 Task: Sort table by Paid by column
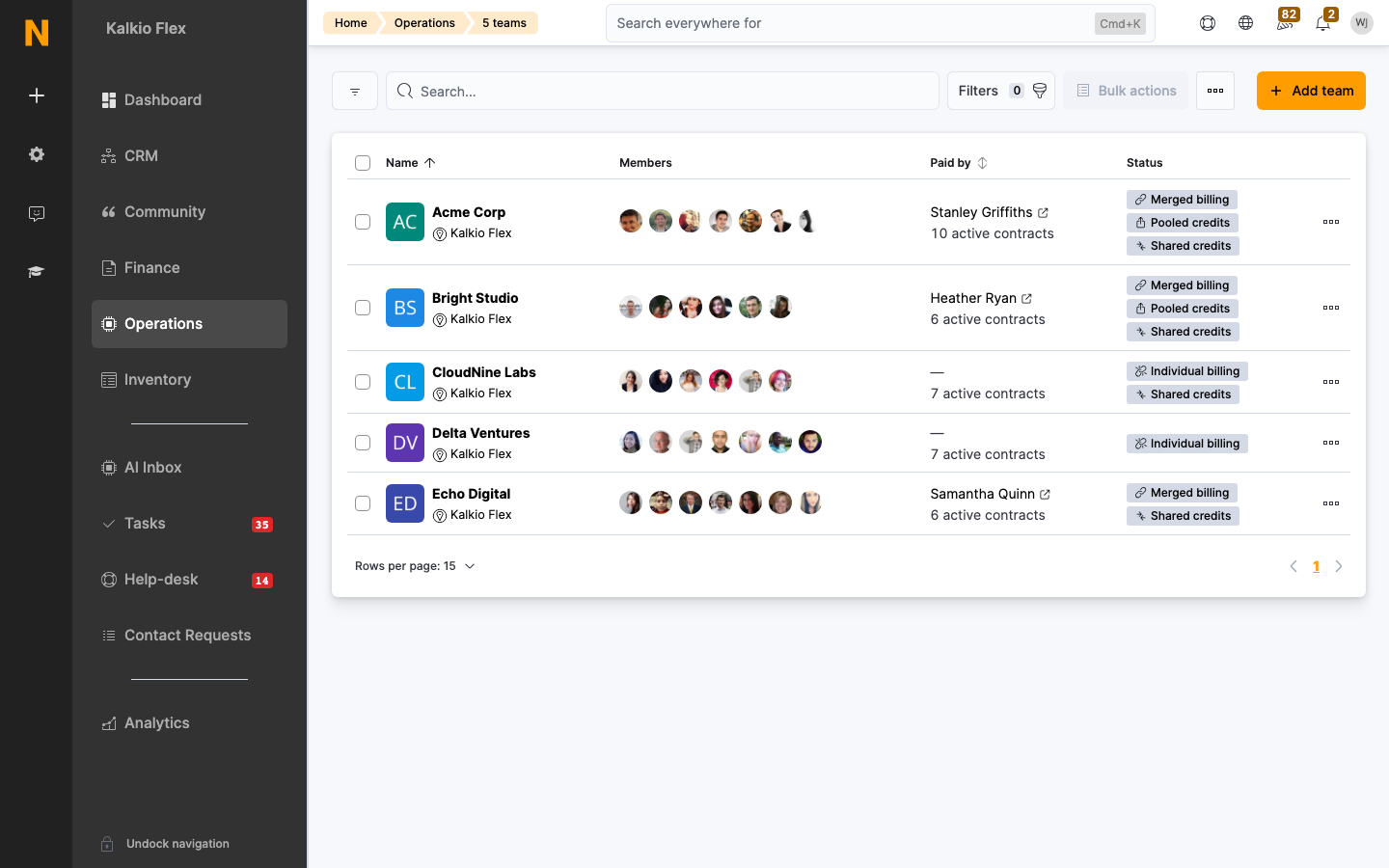tap(959, 163)
